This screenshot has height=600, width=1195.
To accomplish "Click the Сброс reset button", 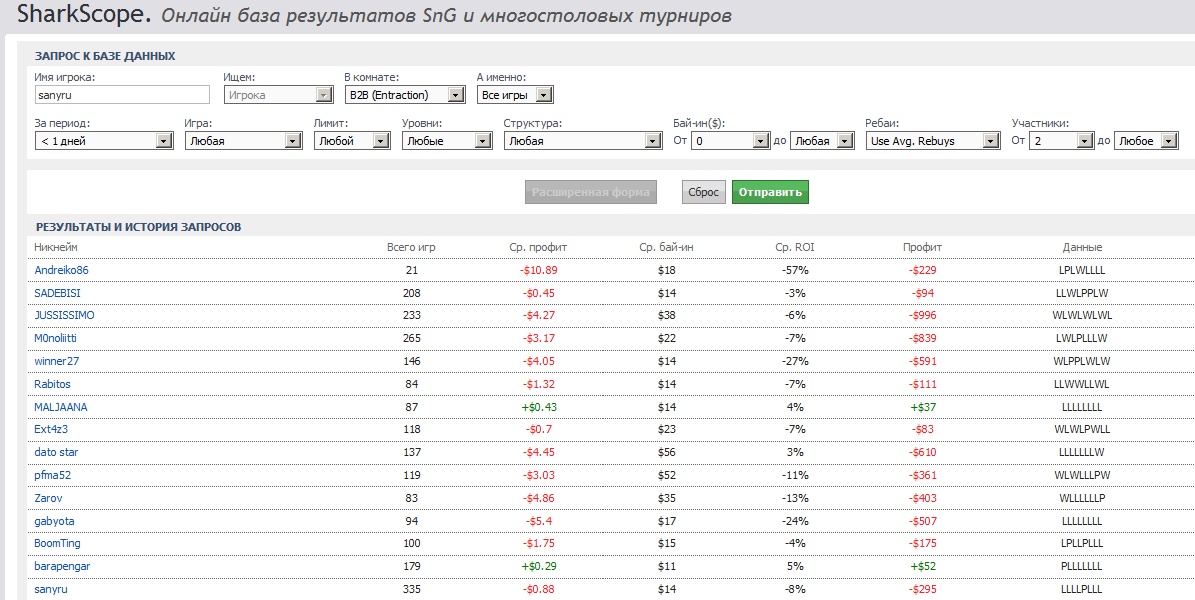I will (703, 192).
